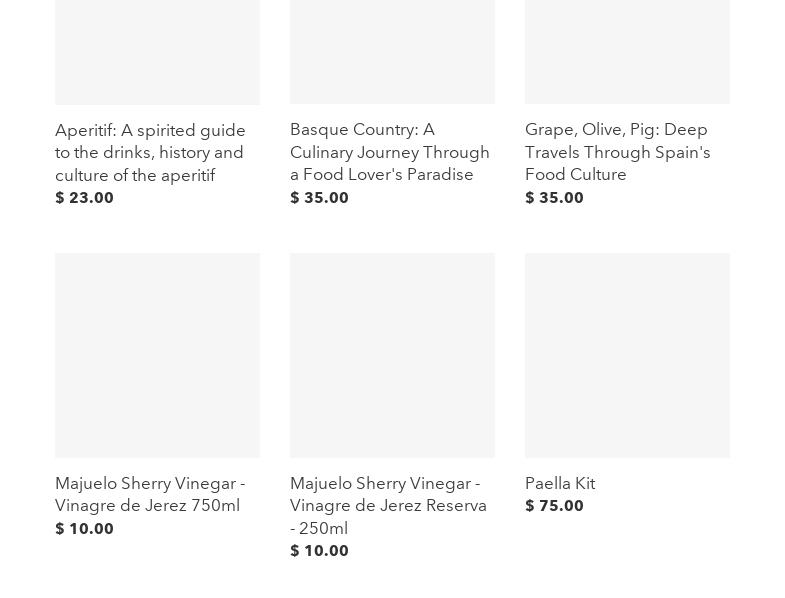Viewport: 785px width, 598px height.
Task: Click the Vinagre de Jerez 750ml title
Action: point(149,494)
